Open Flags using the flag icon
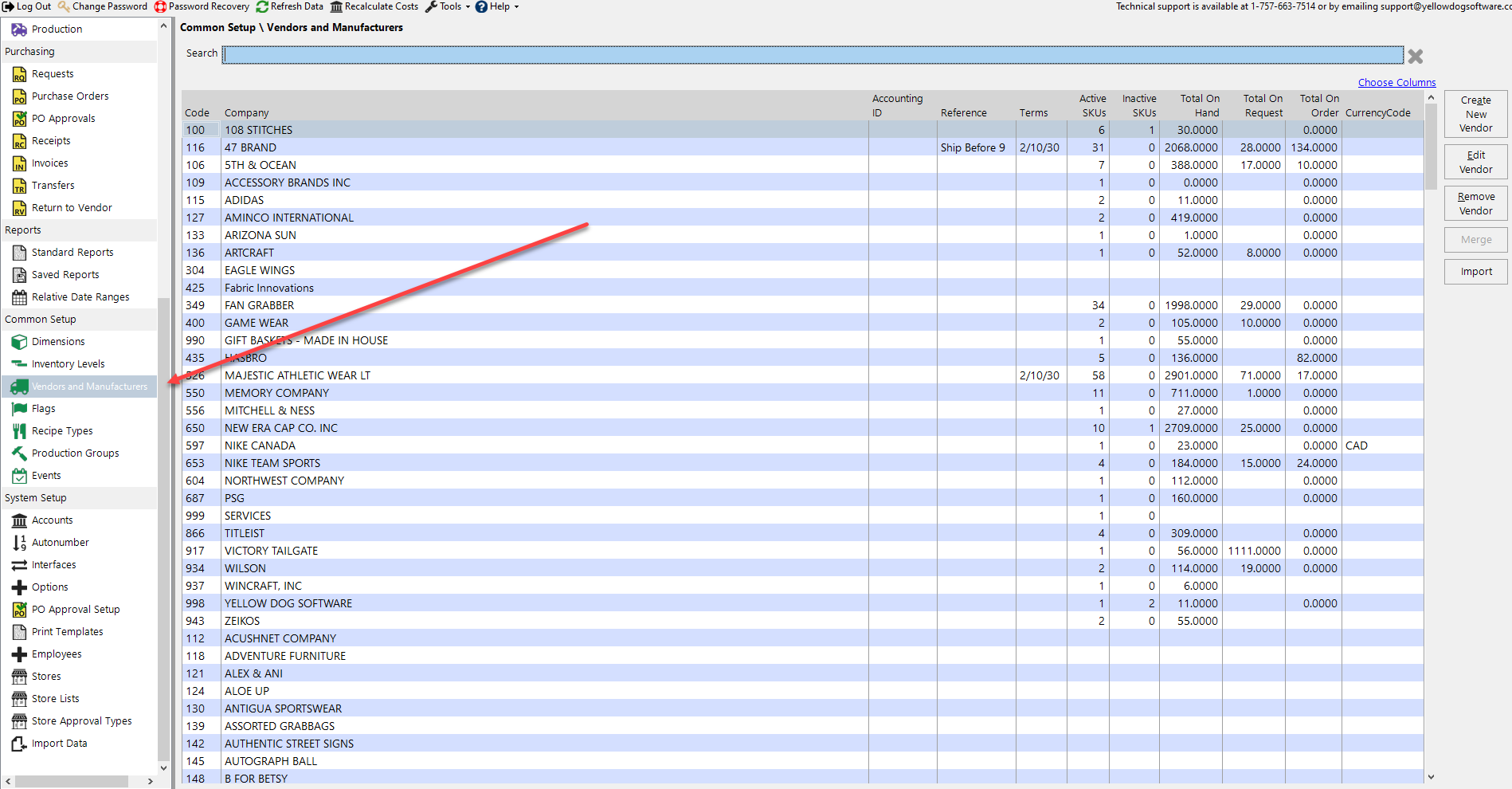Viewport: 1512px width, 789px height. [19, 409]
